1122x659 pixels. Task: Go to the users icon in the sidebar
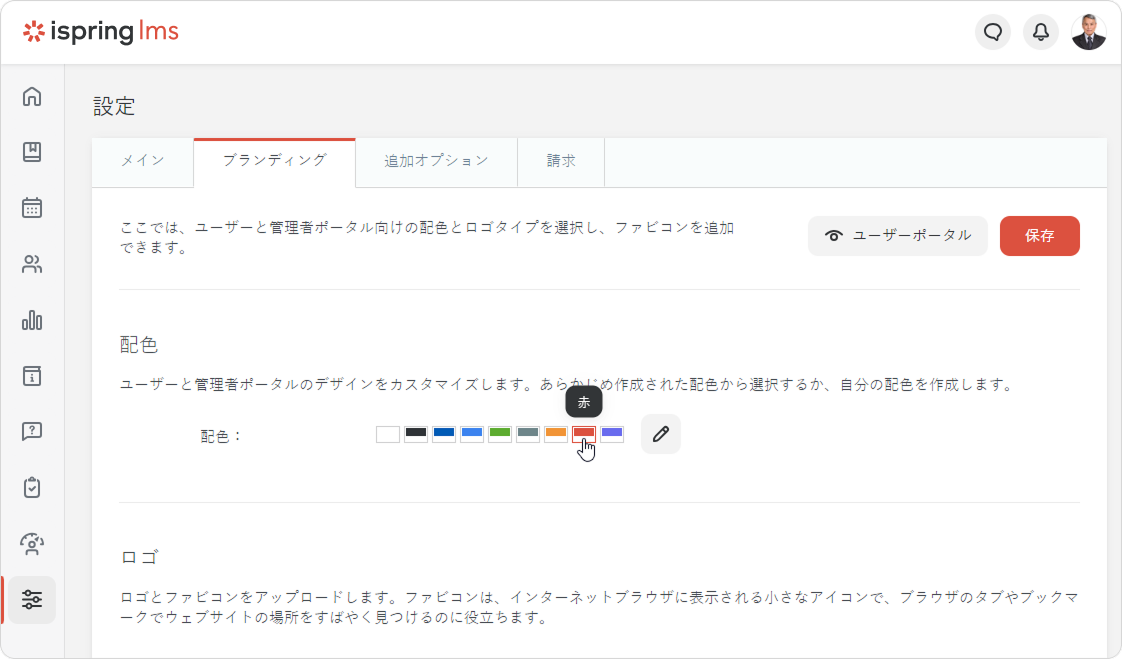click(32, 265)
